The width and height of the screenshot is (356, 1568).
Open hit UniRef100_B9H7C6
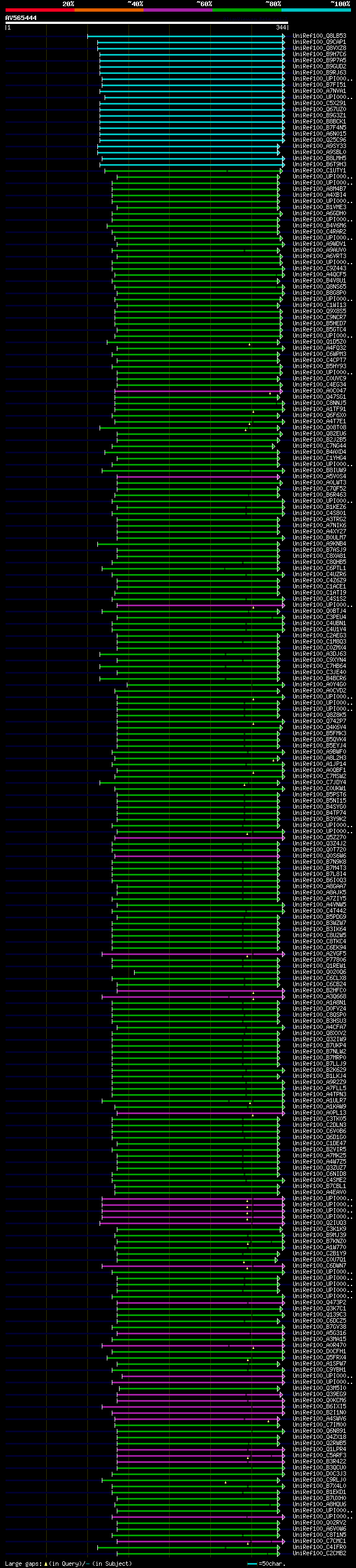click(x=319, y=54)
